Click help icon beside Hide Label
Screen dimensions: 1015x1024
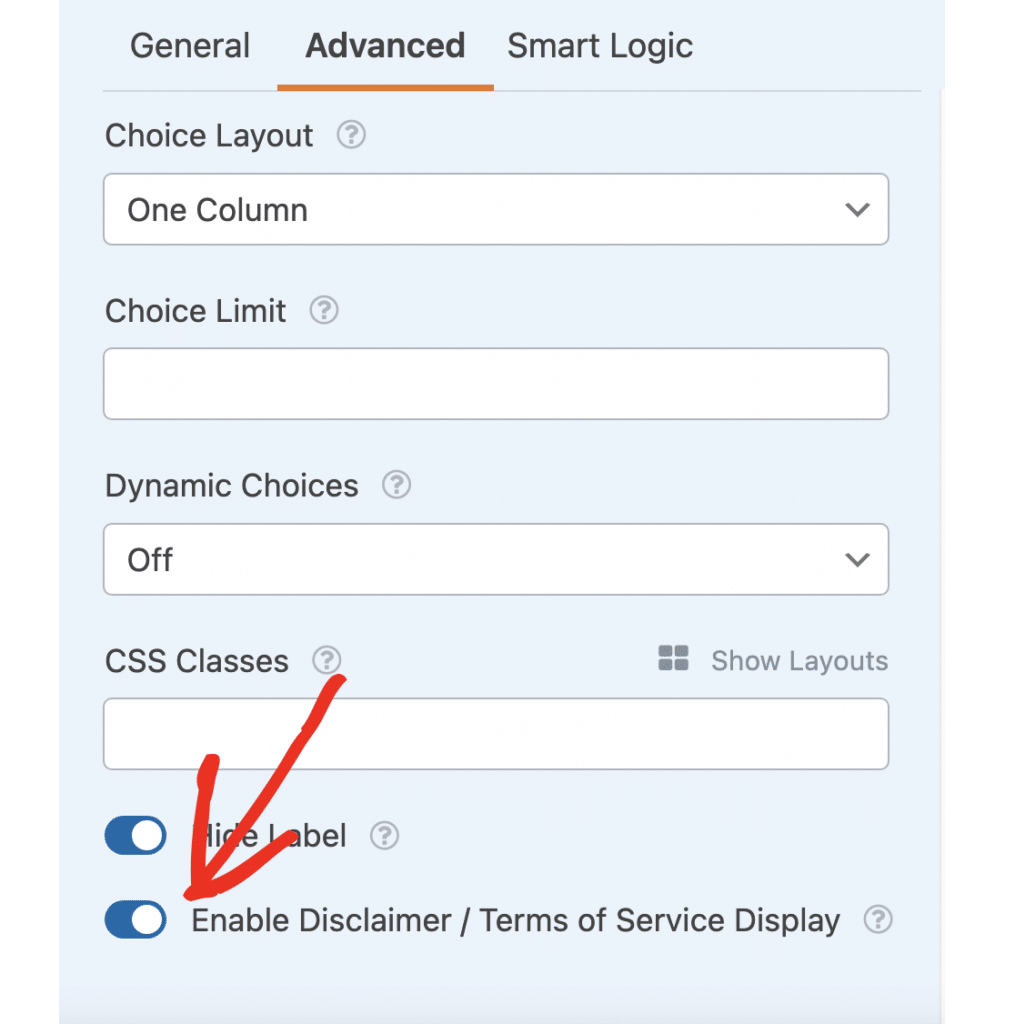tap(384, 835)
